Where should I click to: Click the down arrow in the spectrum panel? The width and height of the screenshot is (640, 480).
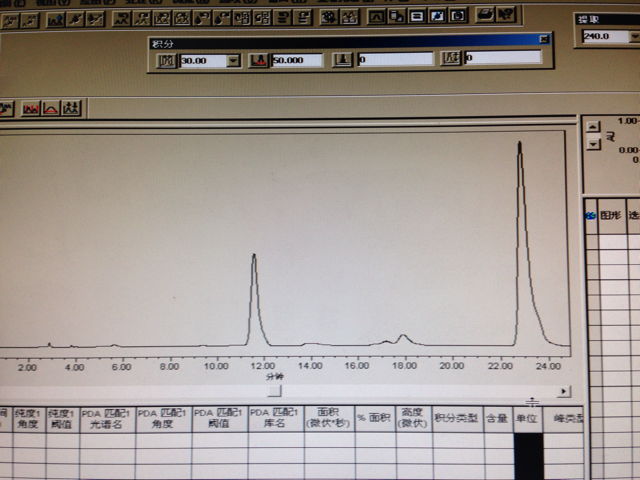tap(593, 144)
